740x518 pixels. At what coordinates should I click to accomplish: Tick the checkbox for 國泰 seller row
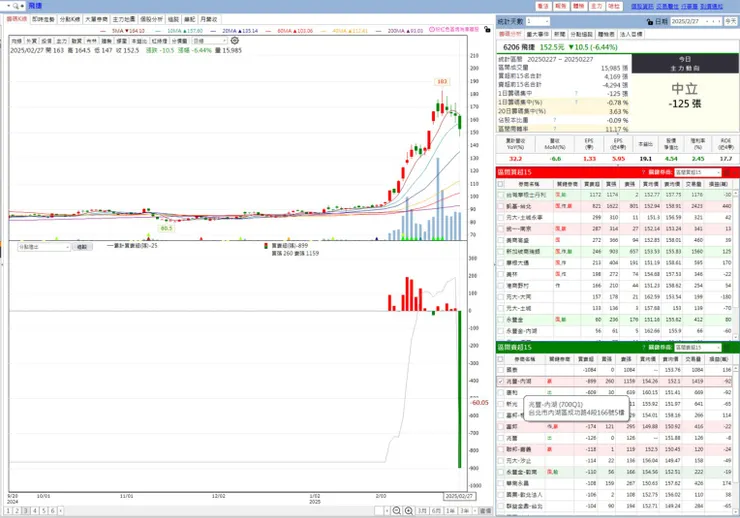[x=501, y=370]
